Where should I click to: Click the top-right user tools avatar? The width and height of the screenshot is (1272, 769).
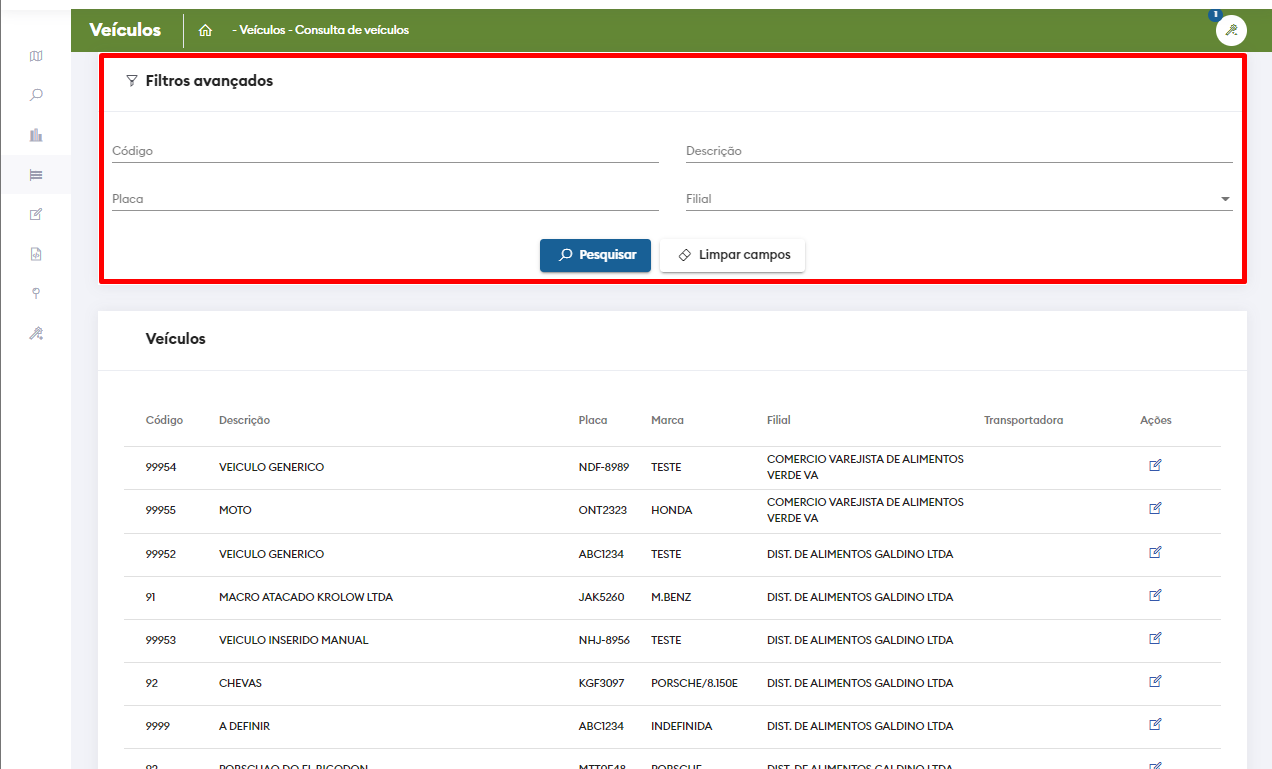coord(1231,30)
